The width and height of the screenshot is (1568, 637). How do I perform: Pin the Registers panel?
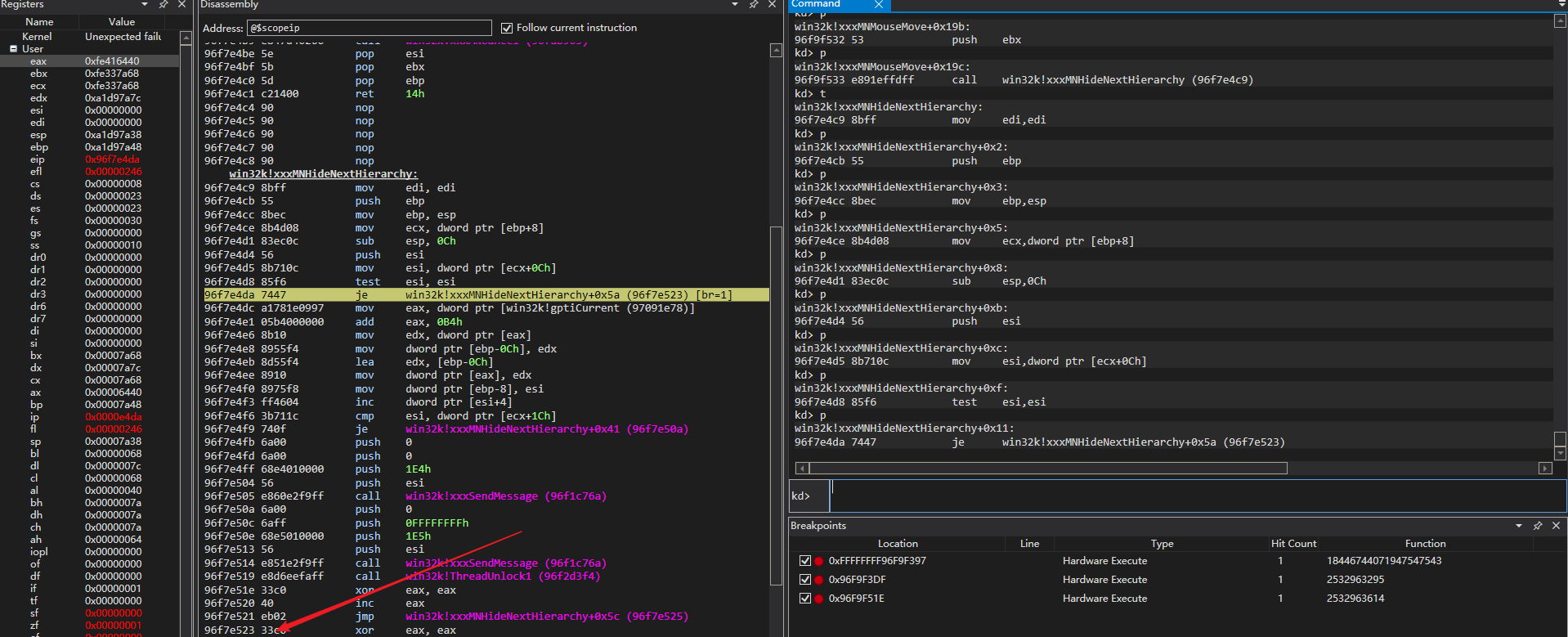(164, 5)
